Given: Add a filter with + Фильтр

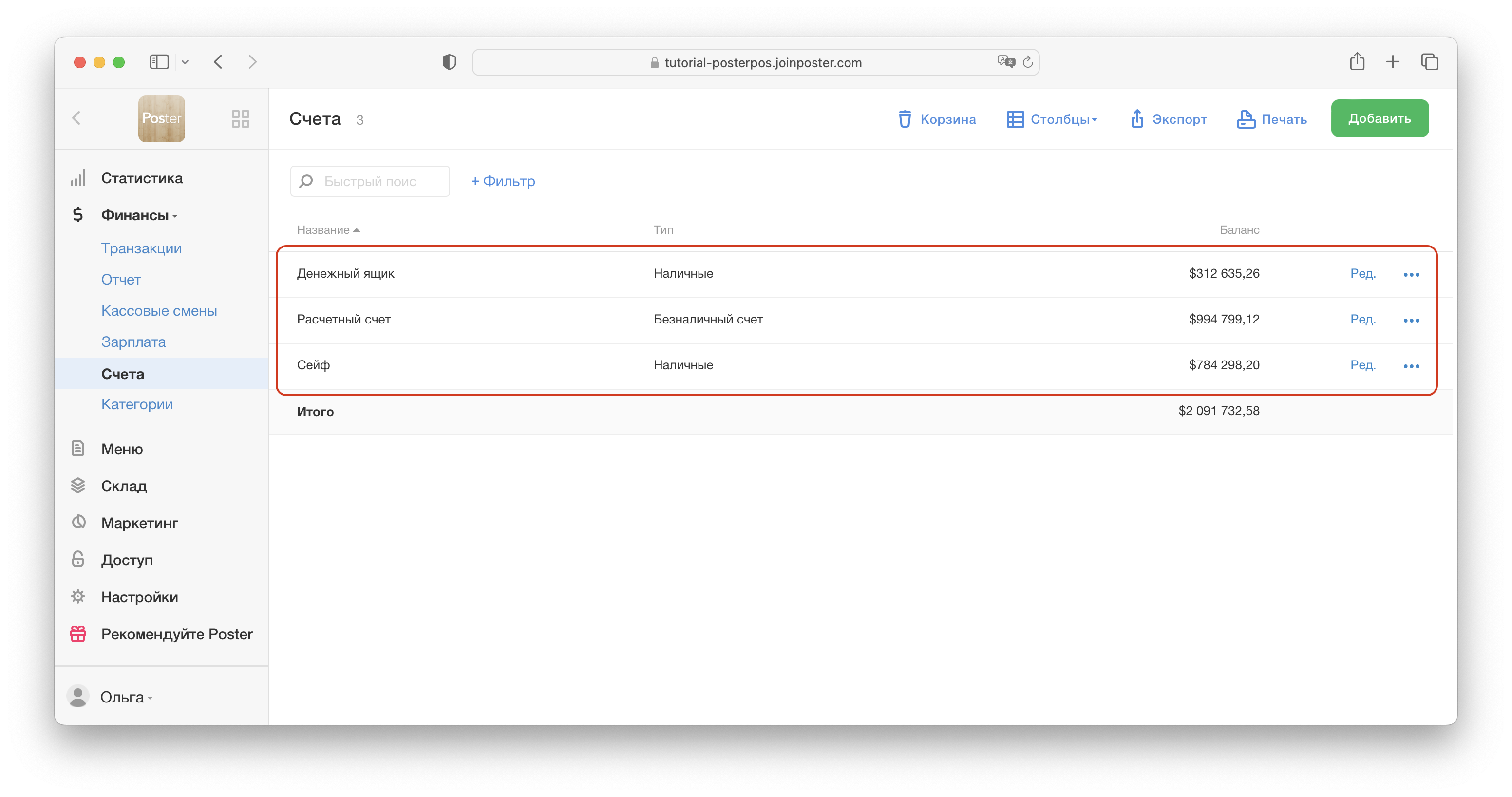Looking at the screenshot, I should pyautogui.click(x=503, y=181).
